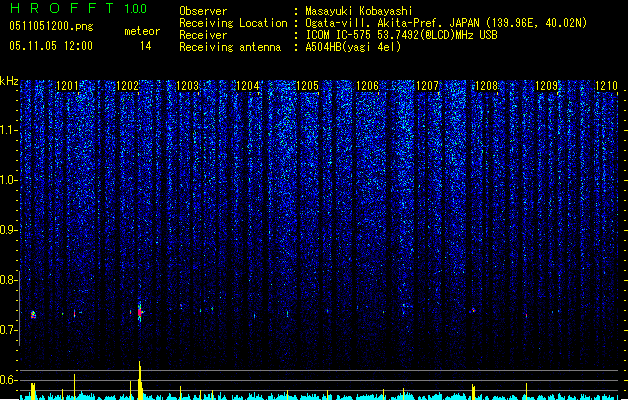The image size is (629, 400).
Task: Select the filename 0511051200.png
Action: tap(51, 27)
